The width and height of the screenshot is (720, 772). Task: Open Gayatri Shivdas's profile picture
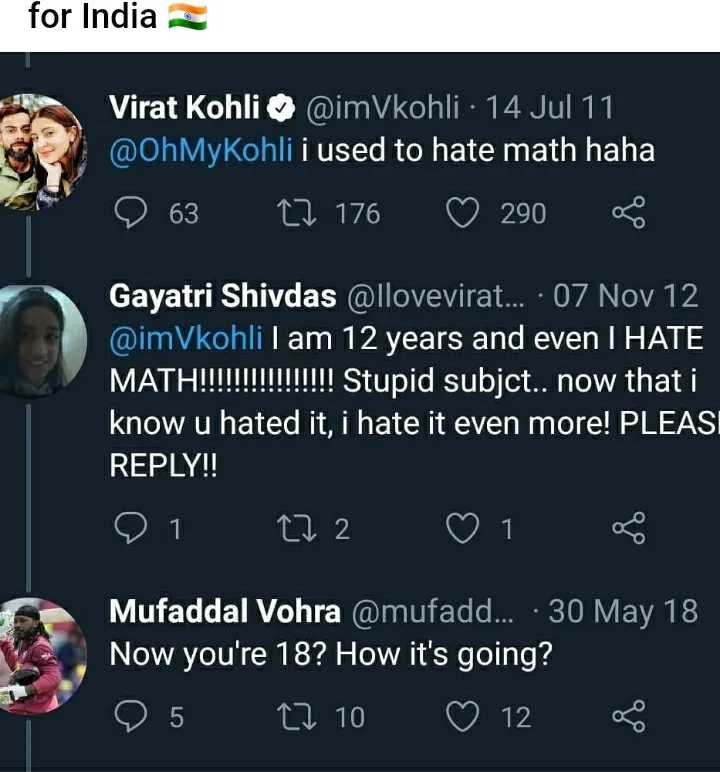(40, 340)
